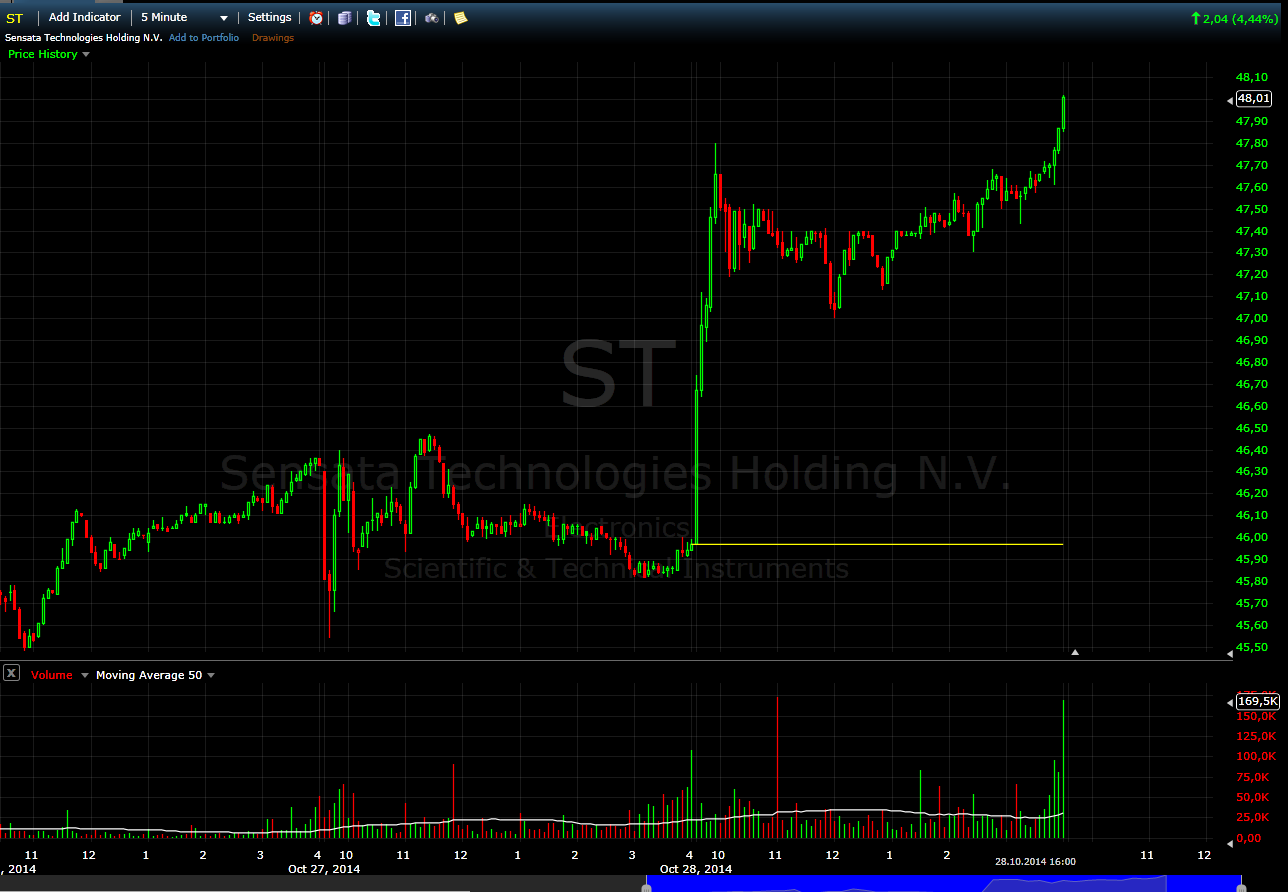Expand the Volume indicator dropdown arrow
This screenshot has height=892, width=1288.
pyautogui.click(x=84, y=675)
